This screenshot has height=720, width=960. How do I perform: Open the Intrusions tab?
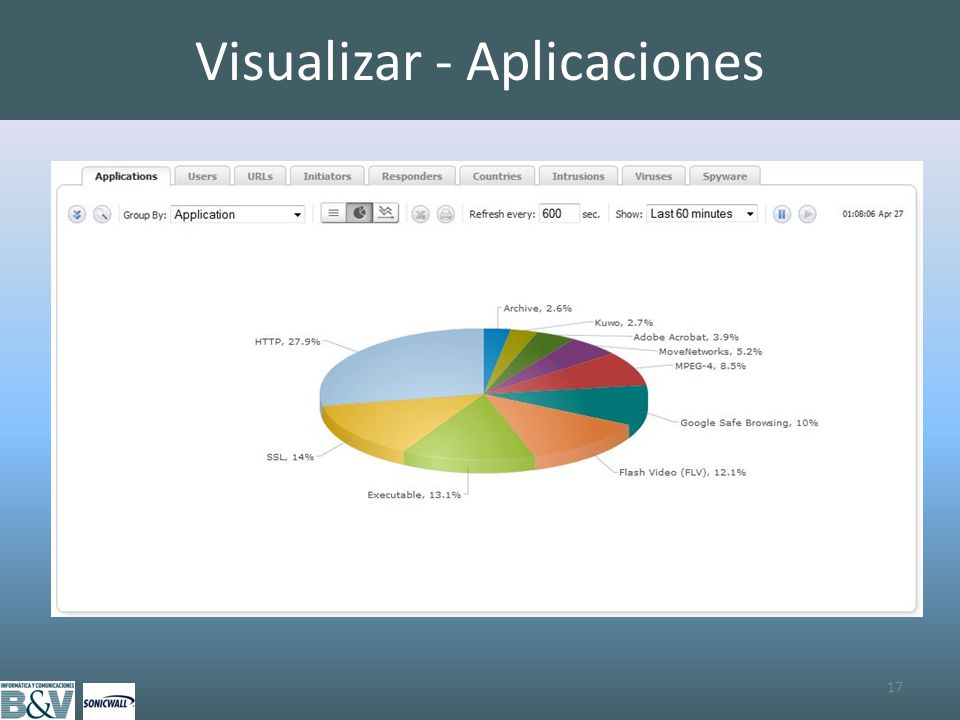pyautogui.click(x=578, y=176)
